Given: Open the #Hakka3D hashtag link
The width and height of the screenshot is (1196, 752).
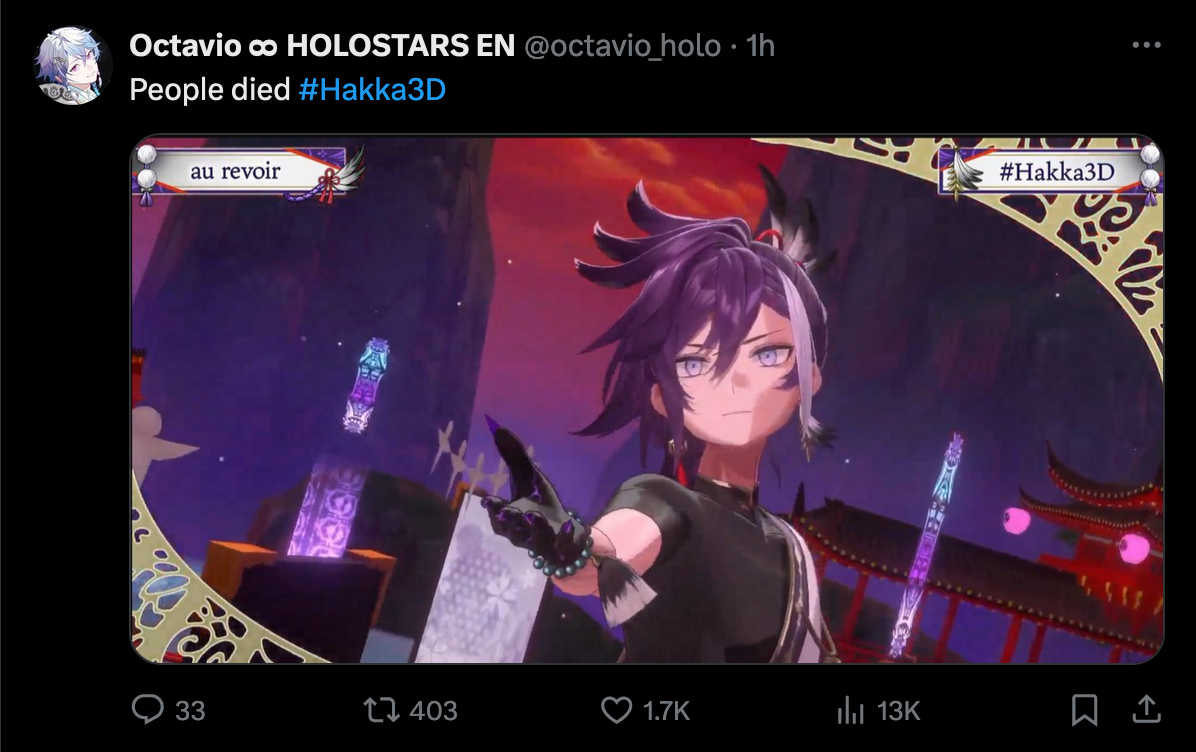Looking at the screenshot, I should point(372,90).
